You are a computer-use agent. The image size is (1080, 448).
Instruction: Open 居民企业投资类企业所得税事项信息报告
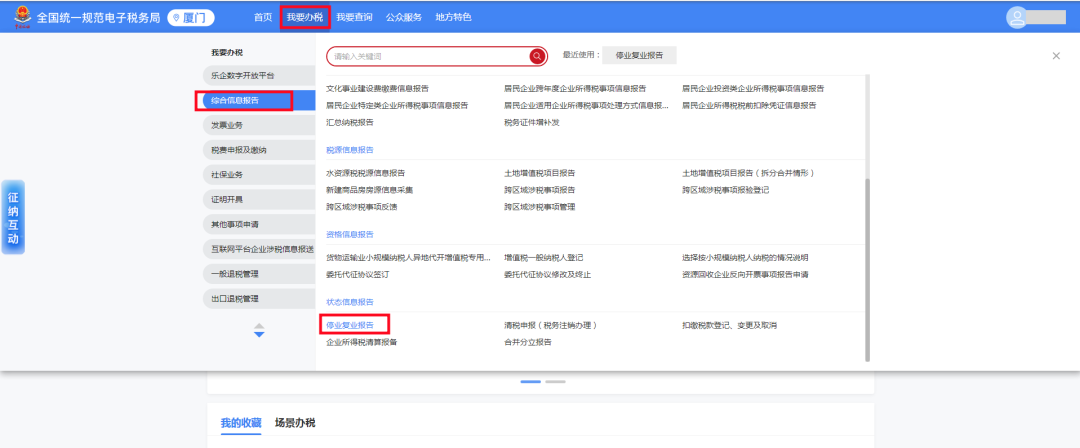753,89
